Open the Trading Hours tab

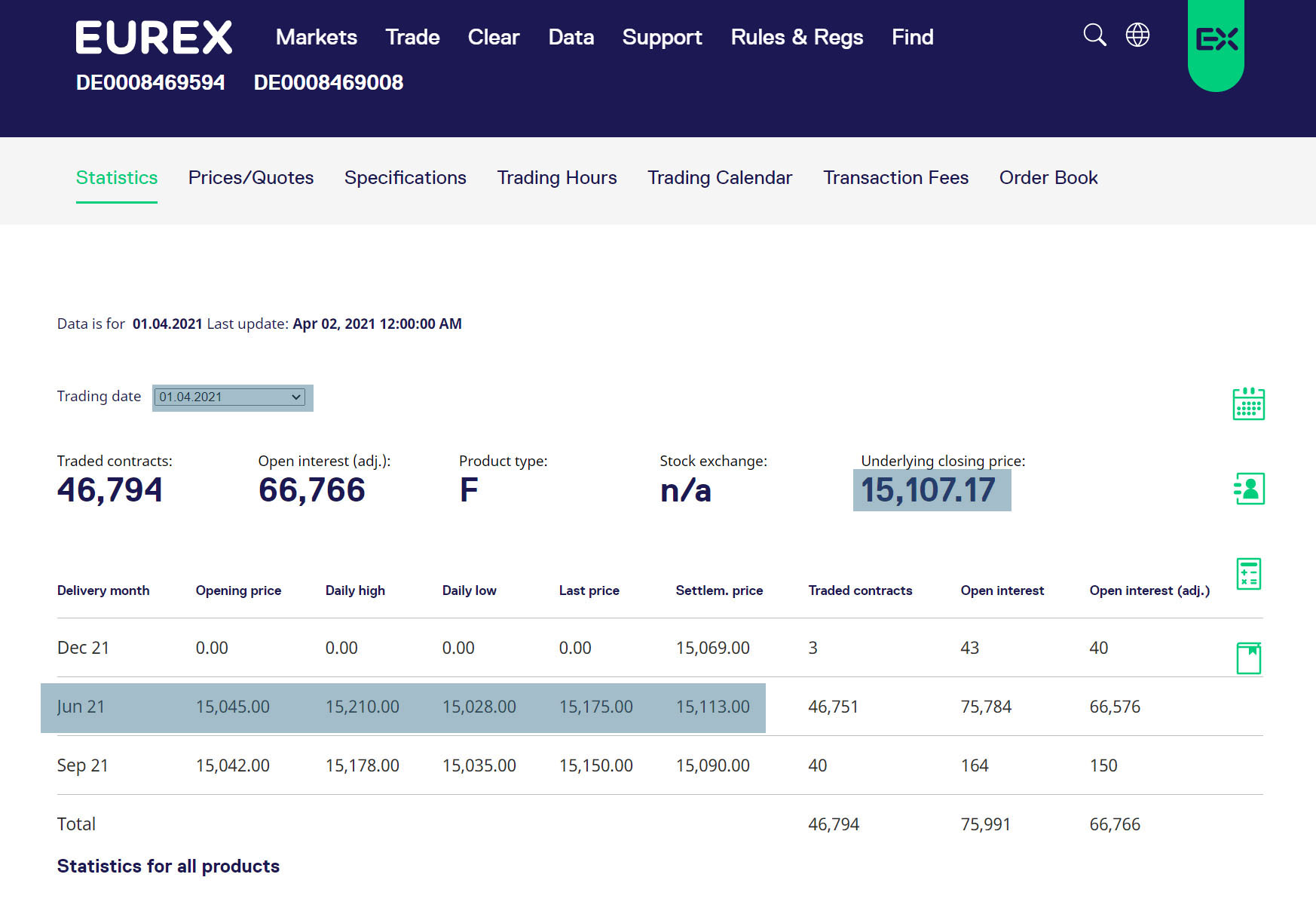coord(556,178)
